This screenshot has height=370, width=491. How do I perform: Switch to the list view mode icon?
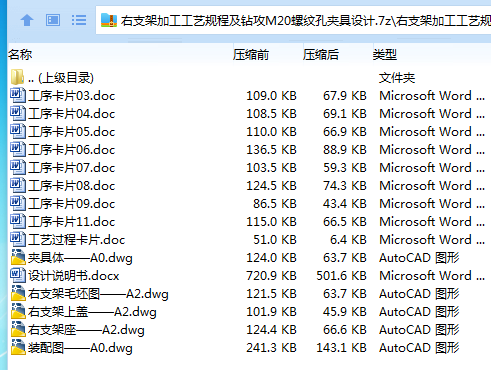click(79, 20)
